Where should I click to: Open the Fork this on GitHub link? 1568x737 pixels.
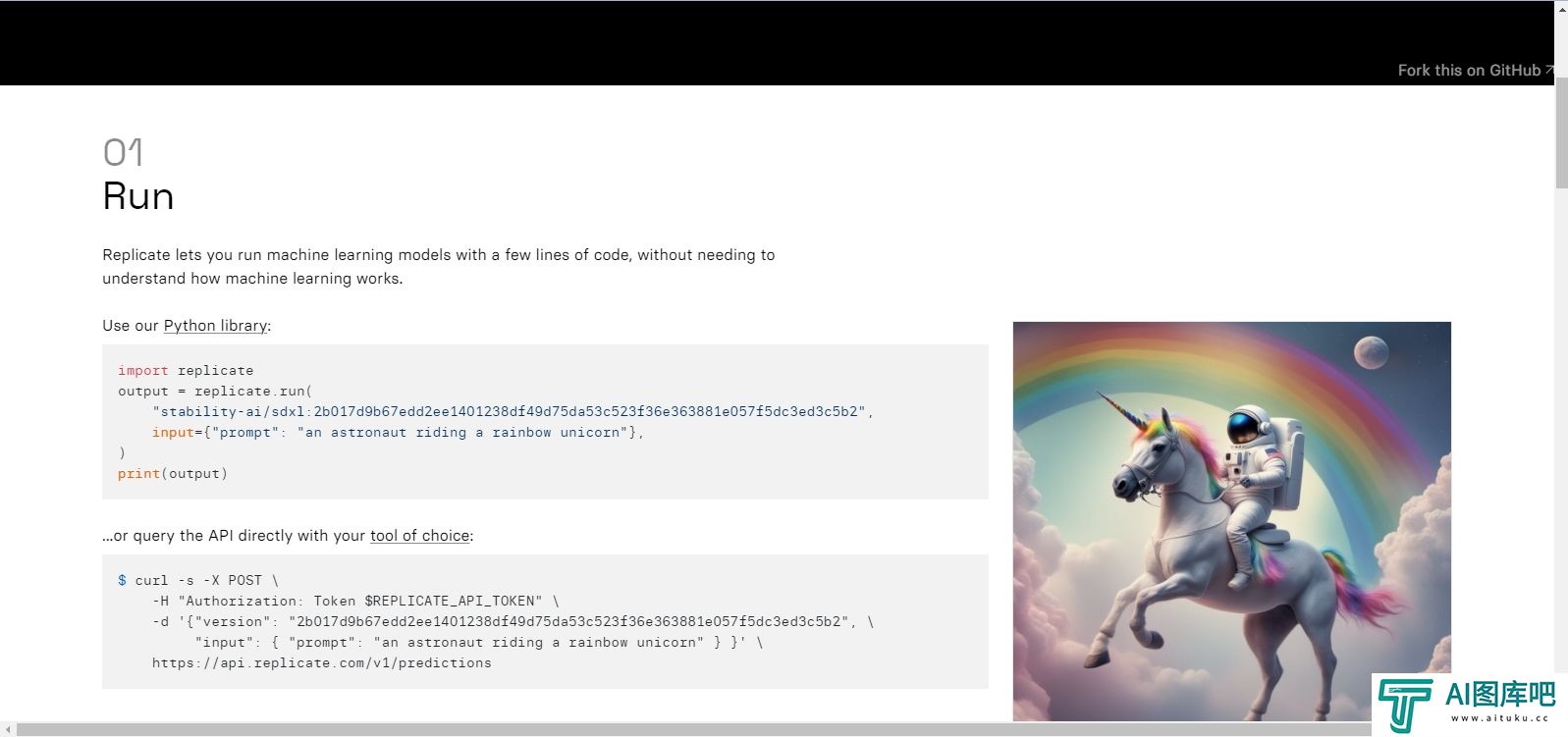tap(1469, 70)
